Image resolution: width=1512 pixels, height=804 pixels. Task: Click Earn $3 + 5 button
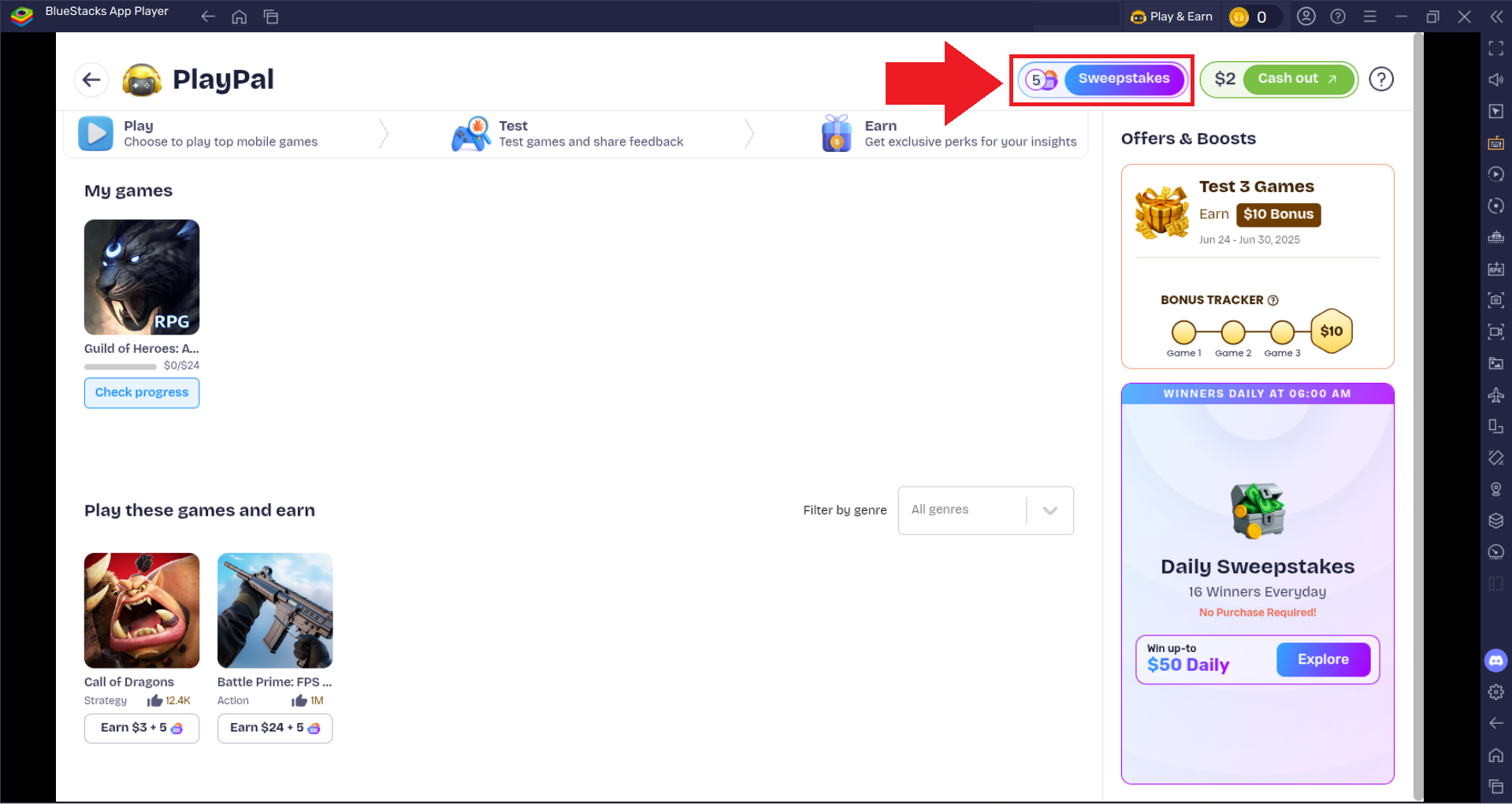[x=142, y=728]
